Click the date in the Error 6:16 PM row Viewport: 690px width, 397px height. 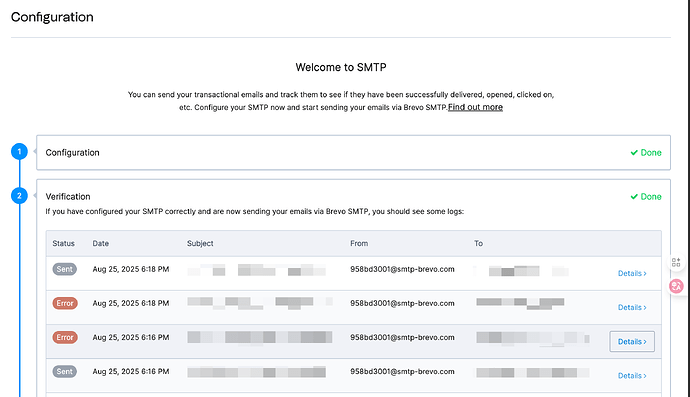click(x=131, y=337)
